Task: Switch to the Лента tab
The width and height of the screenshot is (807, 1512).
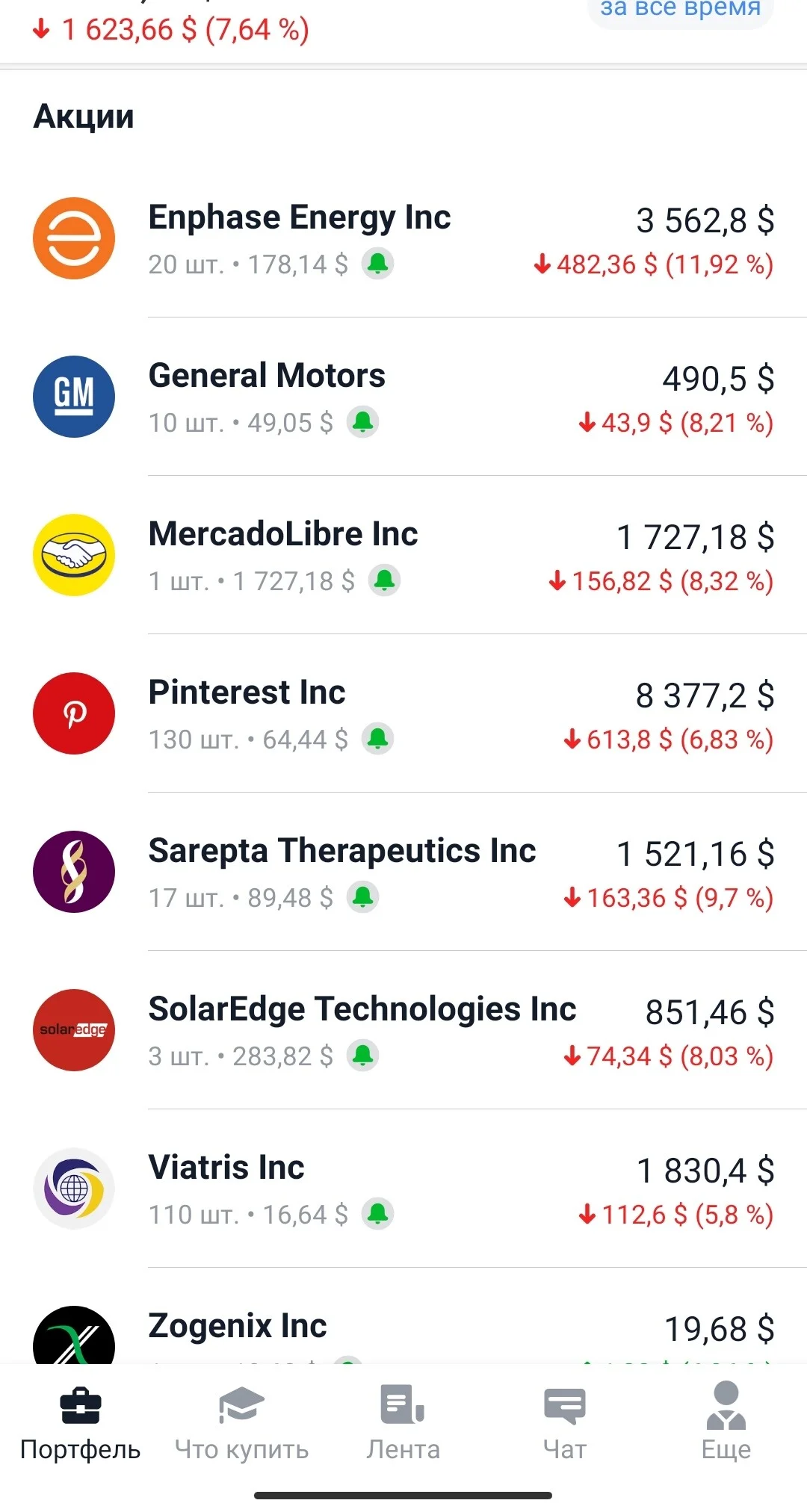Action: pos(403,1424)
